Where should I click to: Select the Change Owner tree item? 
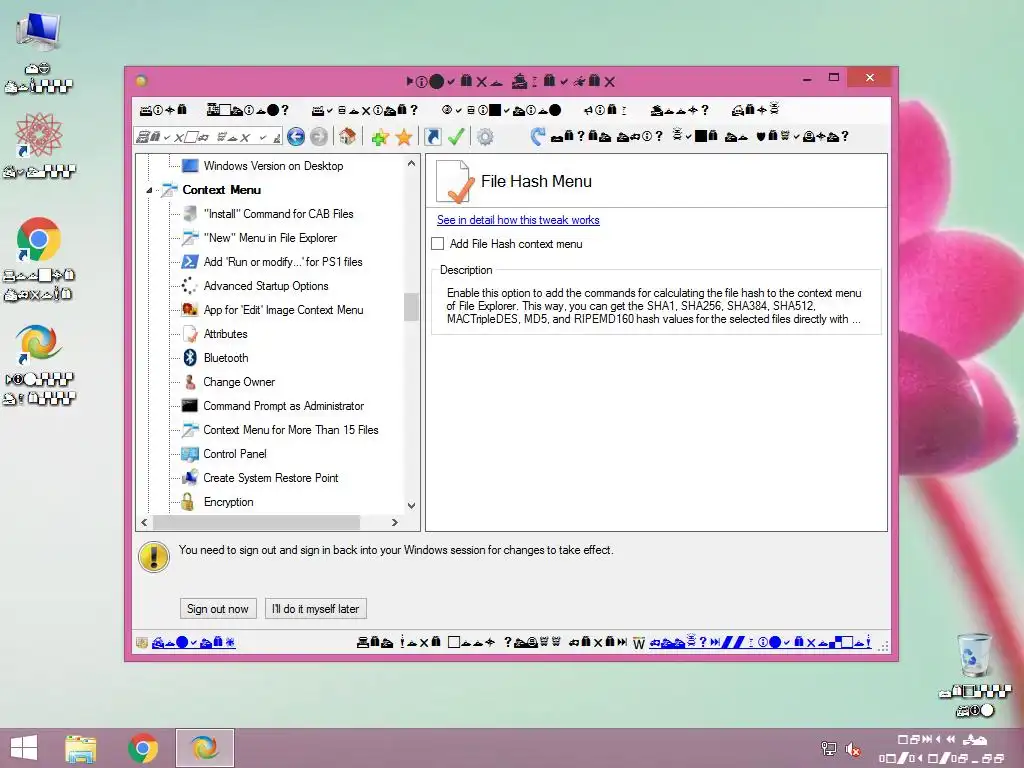[239, 382]
